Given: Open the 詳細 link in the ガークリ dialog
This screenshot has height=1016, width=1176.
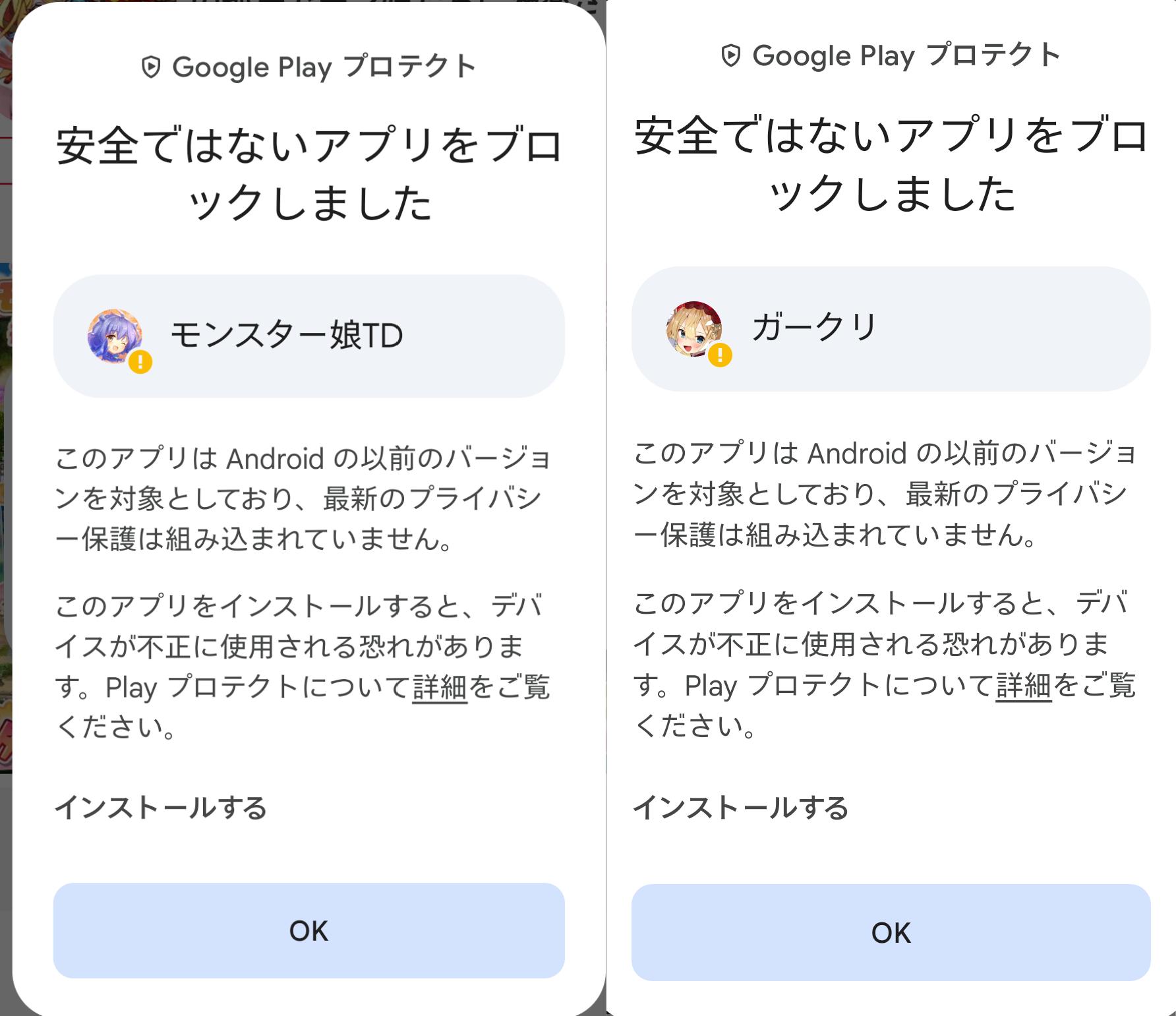Looking at the screenshot, I should coord(1023,685).
